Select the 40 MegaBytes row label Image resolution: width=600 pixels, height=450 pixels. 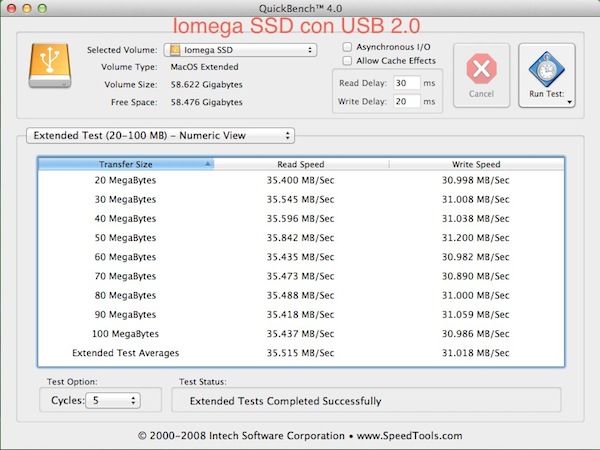point(126,218)
